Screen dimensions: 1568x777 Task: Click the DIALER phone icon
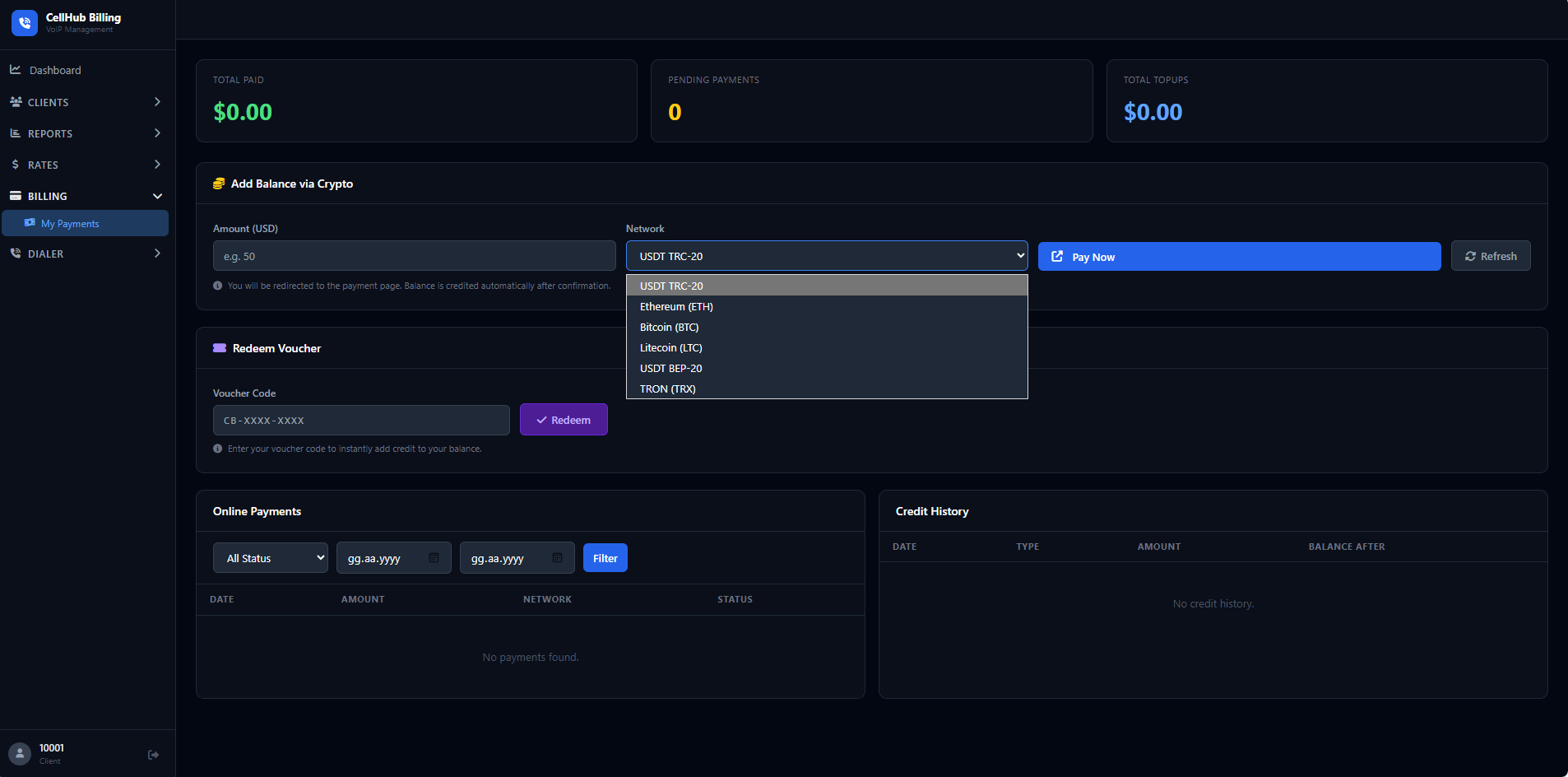click(16, 254)
